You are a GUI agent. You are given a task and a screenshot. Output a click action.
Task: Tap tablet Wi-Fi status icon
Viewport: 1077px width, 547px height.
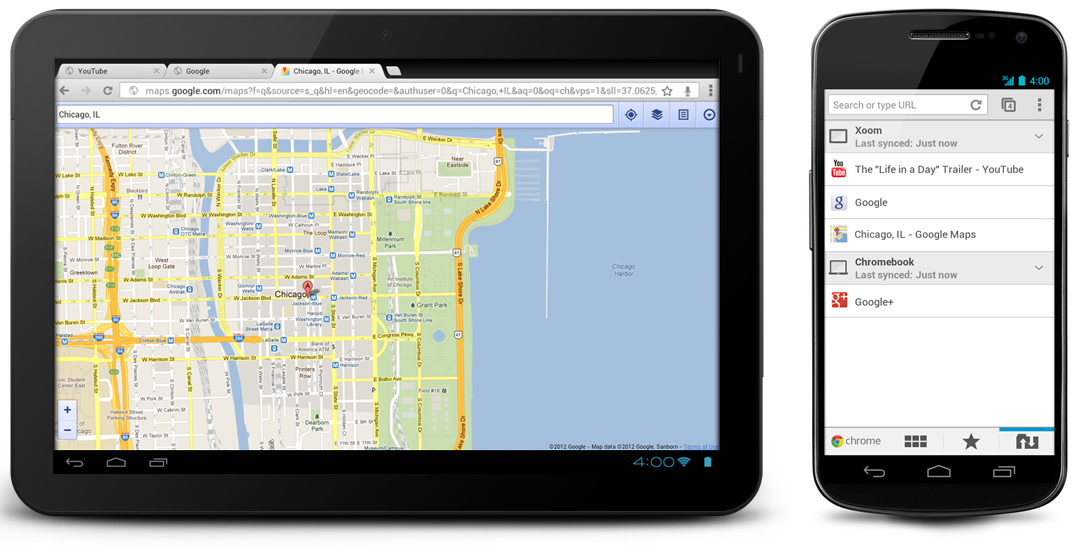click(684, 462)
